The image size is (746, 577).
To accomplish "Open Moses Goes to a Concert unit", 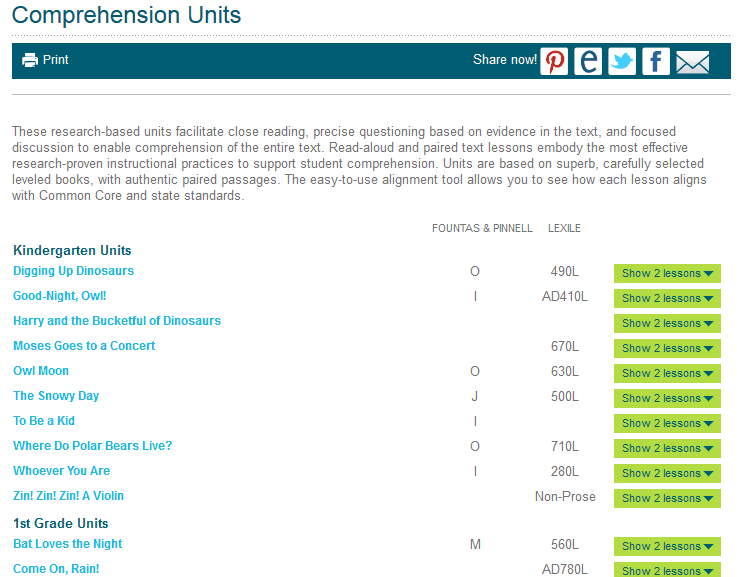I will (84, 346).
